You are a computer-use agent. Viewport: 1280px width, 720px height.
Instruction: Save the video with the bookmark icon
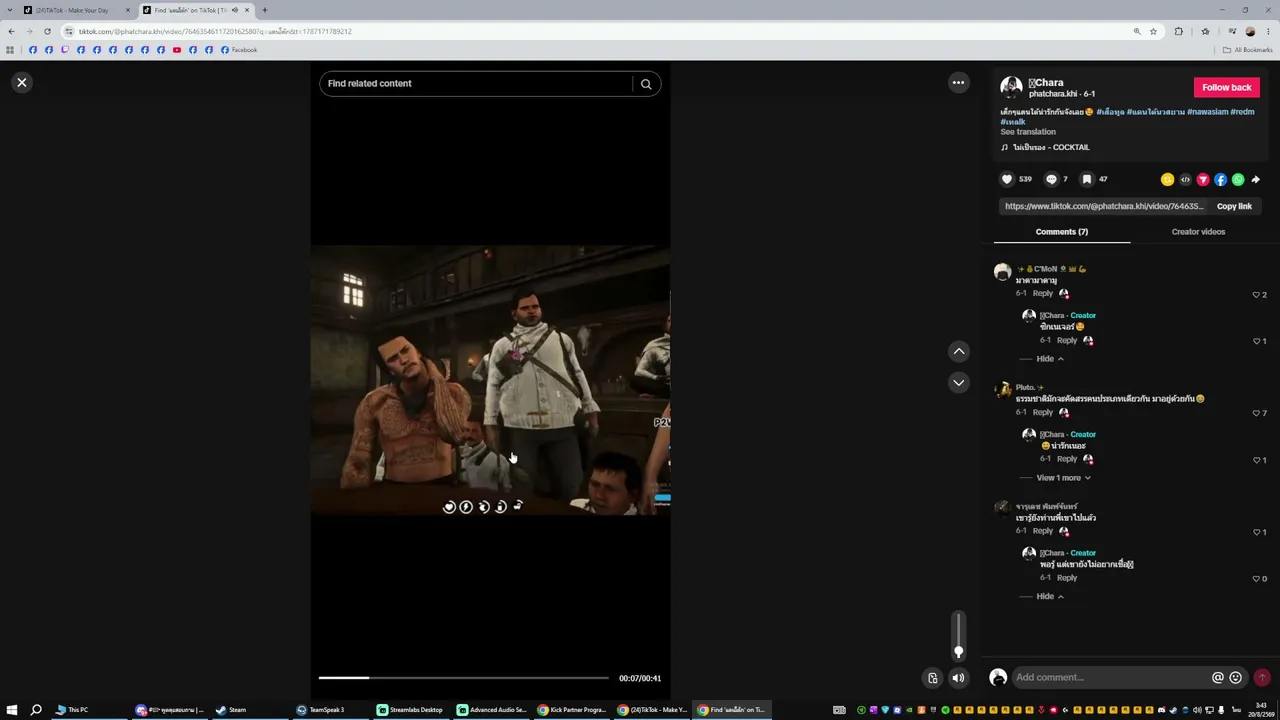pyautogui.click(x=1087, y=180)
